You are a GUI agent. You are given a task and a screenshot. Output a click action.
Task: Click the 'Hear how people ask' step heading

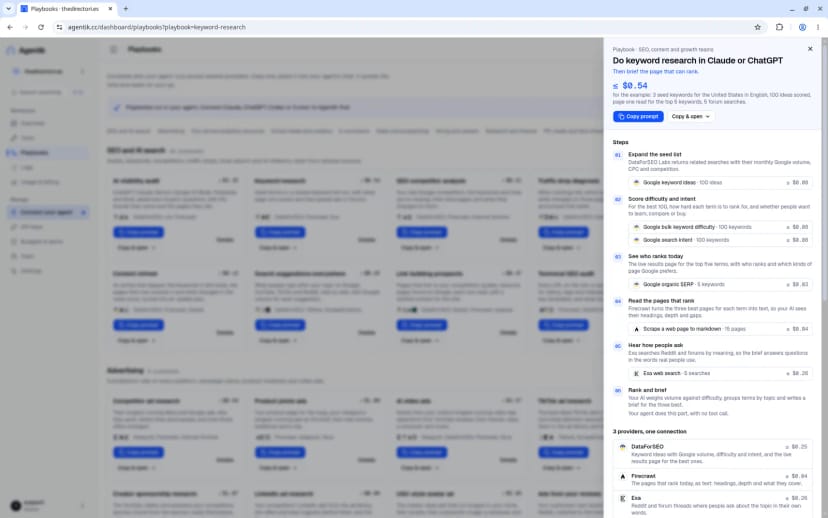[655, 345]
